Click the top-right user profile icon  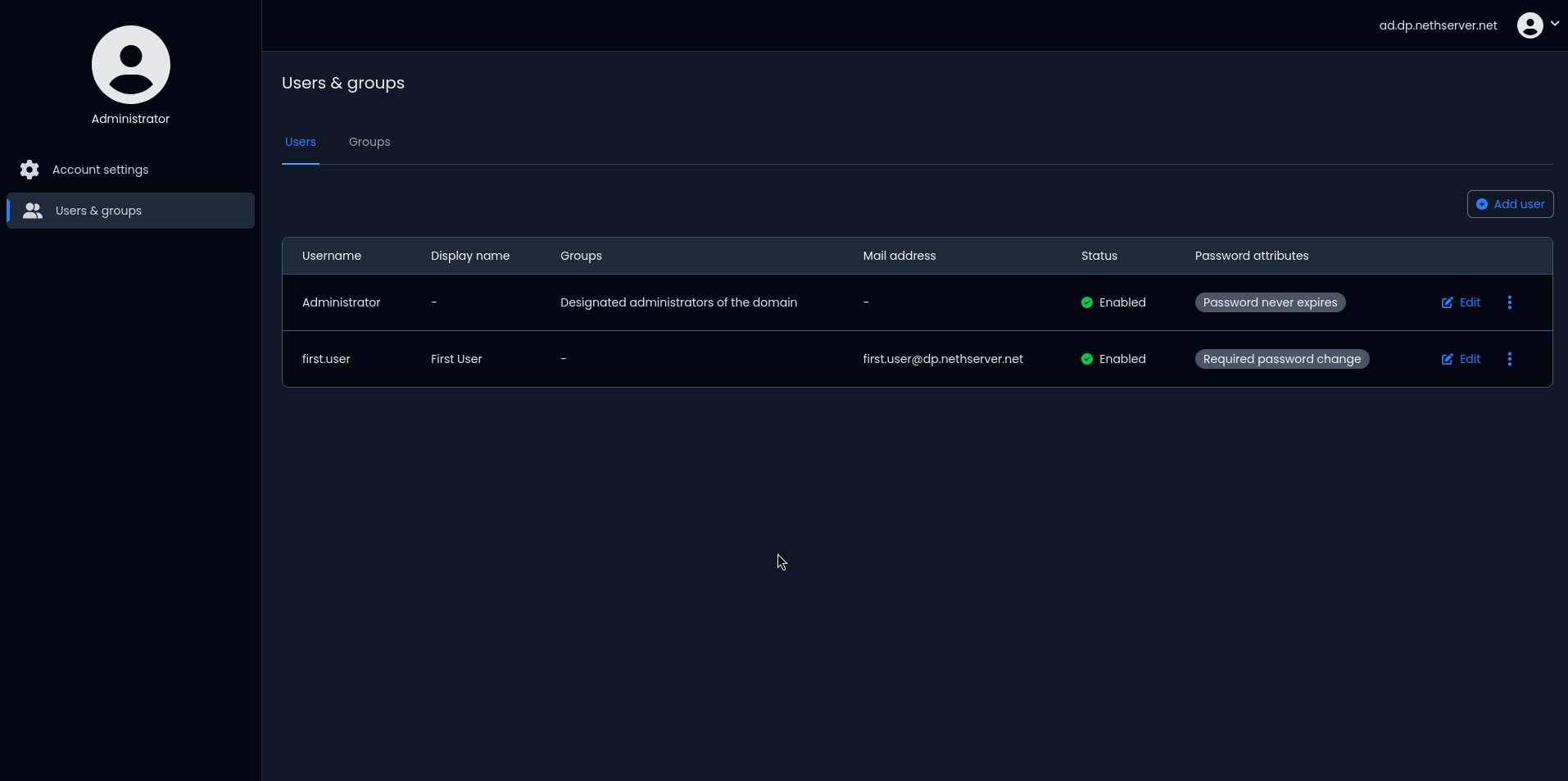click(x=1529, y=25)
